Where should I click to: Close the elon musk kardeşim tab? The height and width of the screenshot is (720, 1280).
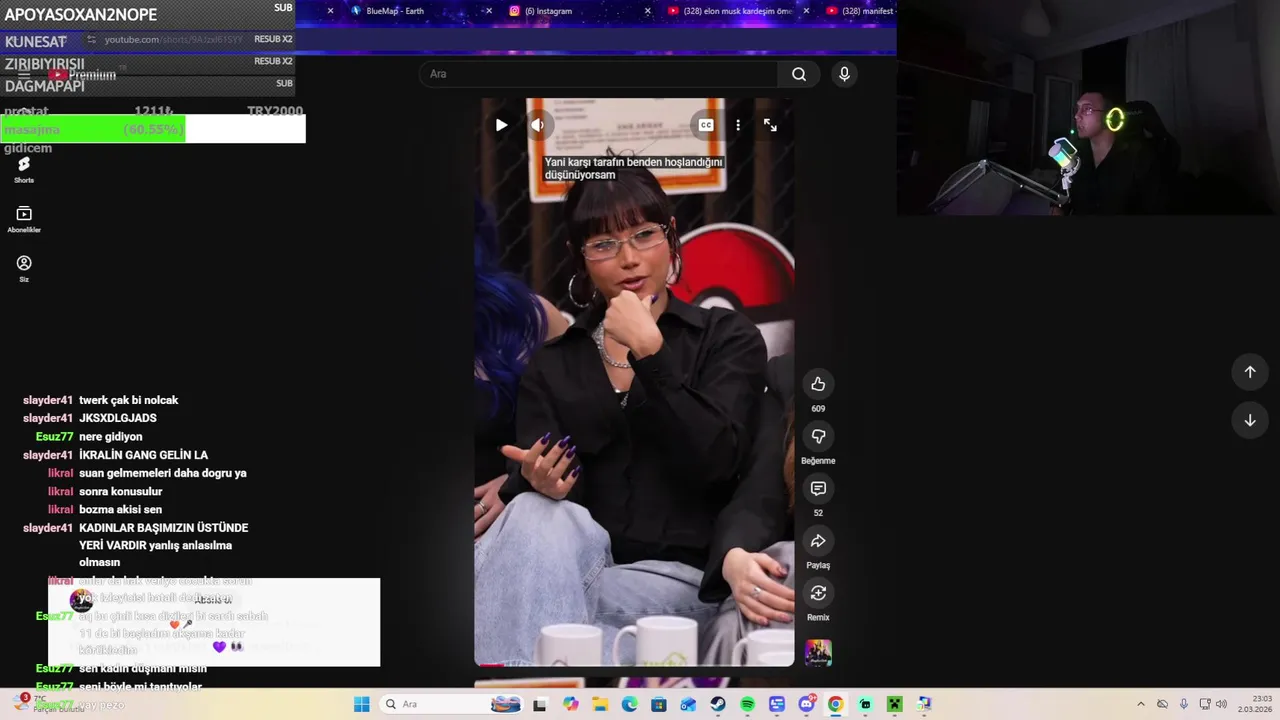807,11
